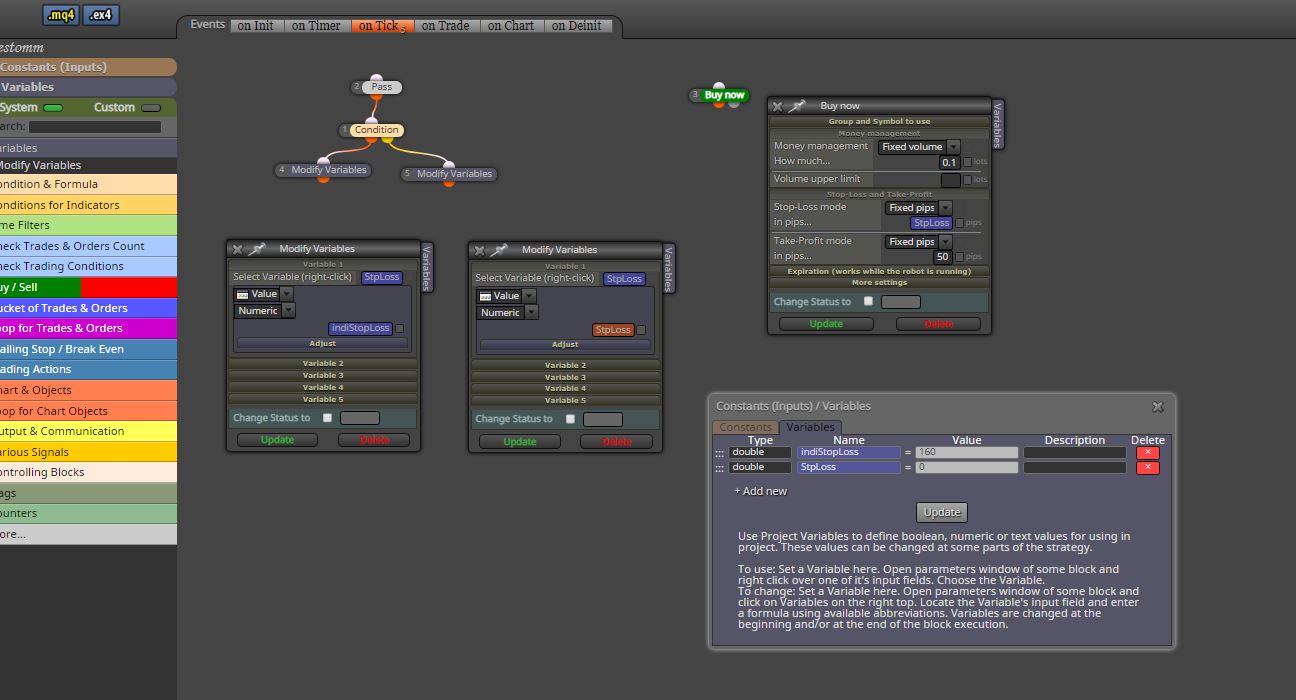Image resolution: width=1296 pixels, height=700 pixels.
Task: Click the + Add new link
Action: click(760, 491)
